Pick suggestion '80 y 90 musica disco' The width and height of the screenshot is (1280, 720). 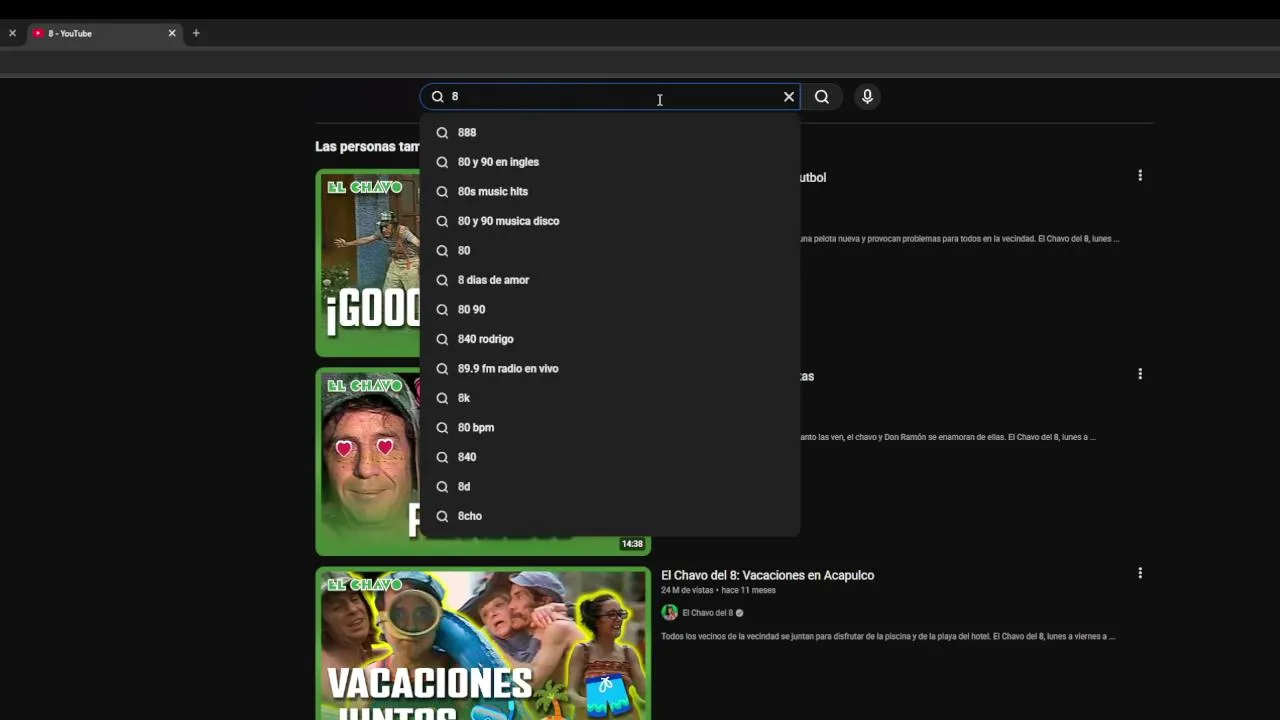[x=610, y=221]
